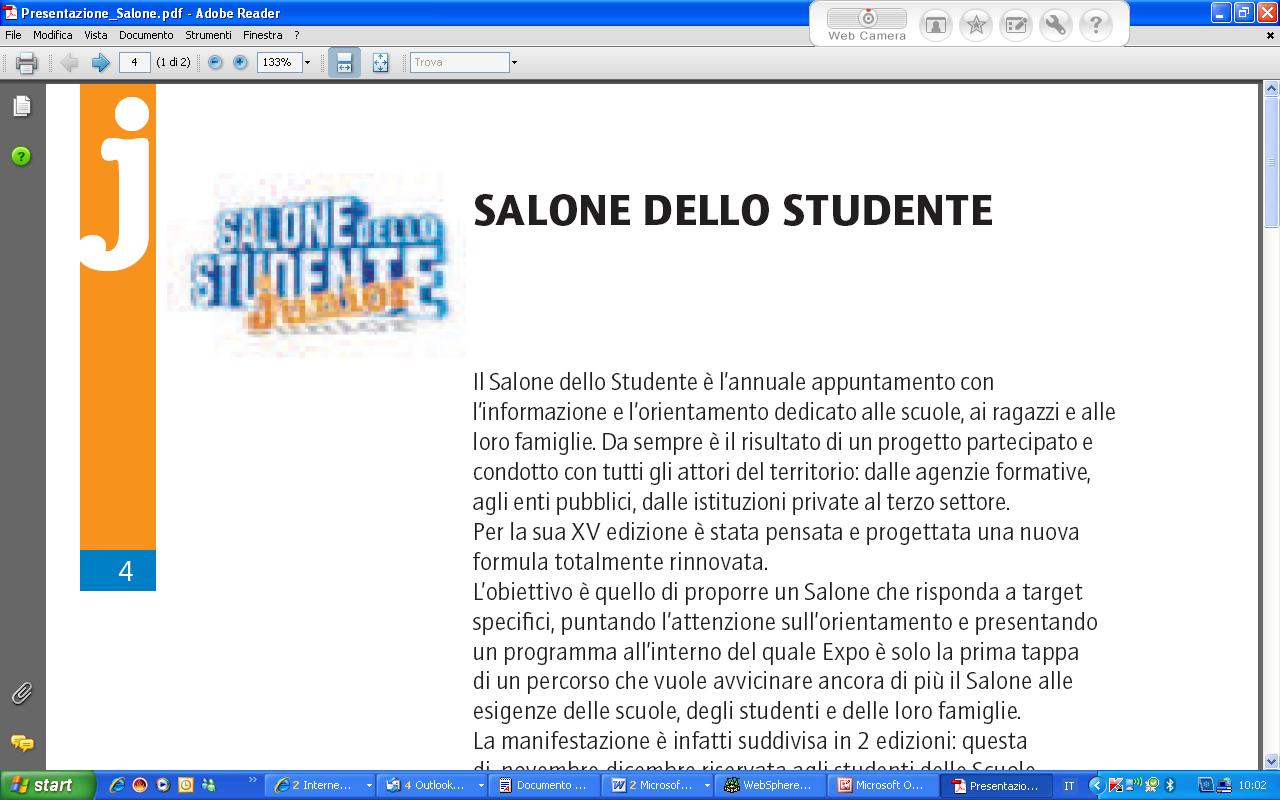Click the zoom in plus button

tap(240, 62)
